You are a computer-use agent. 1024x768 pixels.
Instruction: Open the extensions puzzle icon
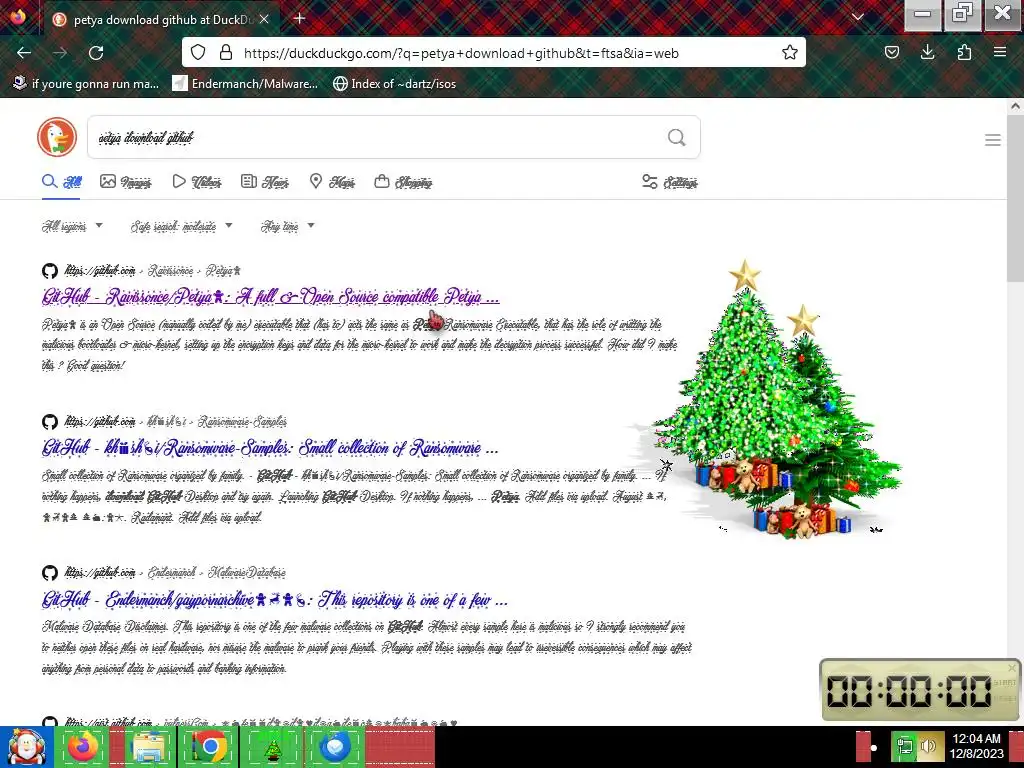964,52
